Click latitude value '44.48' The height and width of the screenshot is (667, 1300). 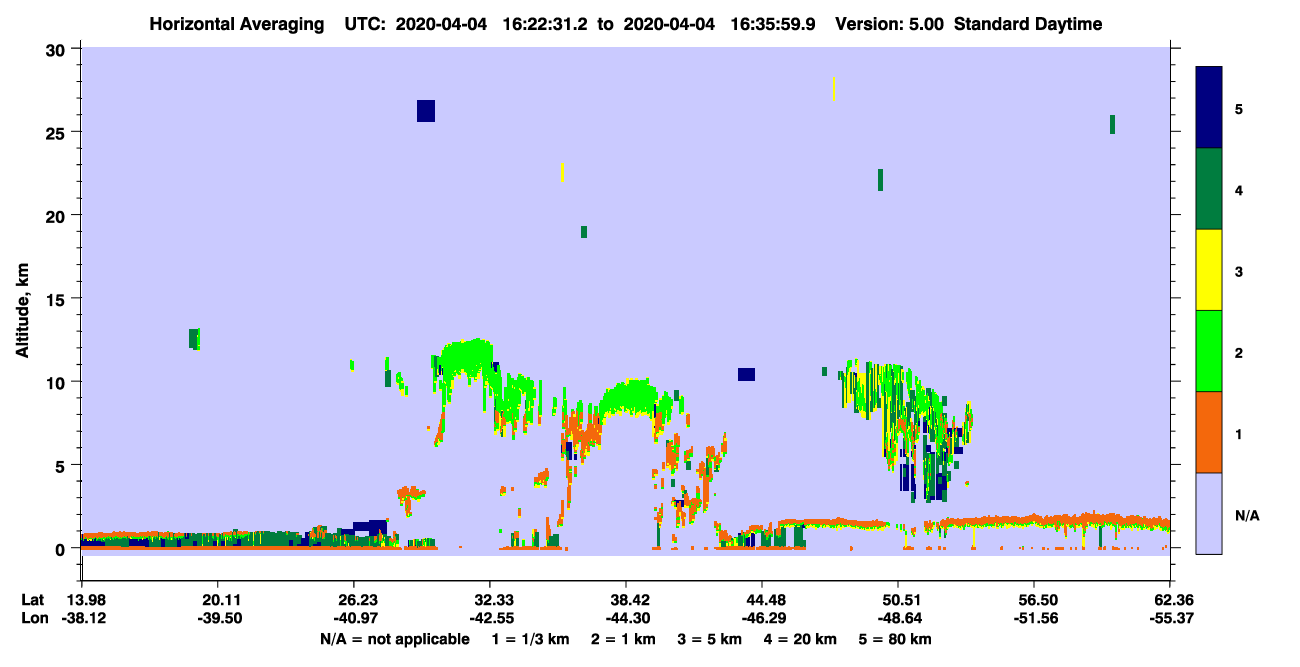762,600
